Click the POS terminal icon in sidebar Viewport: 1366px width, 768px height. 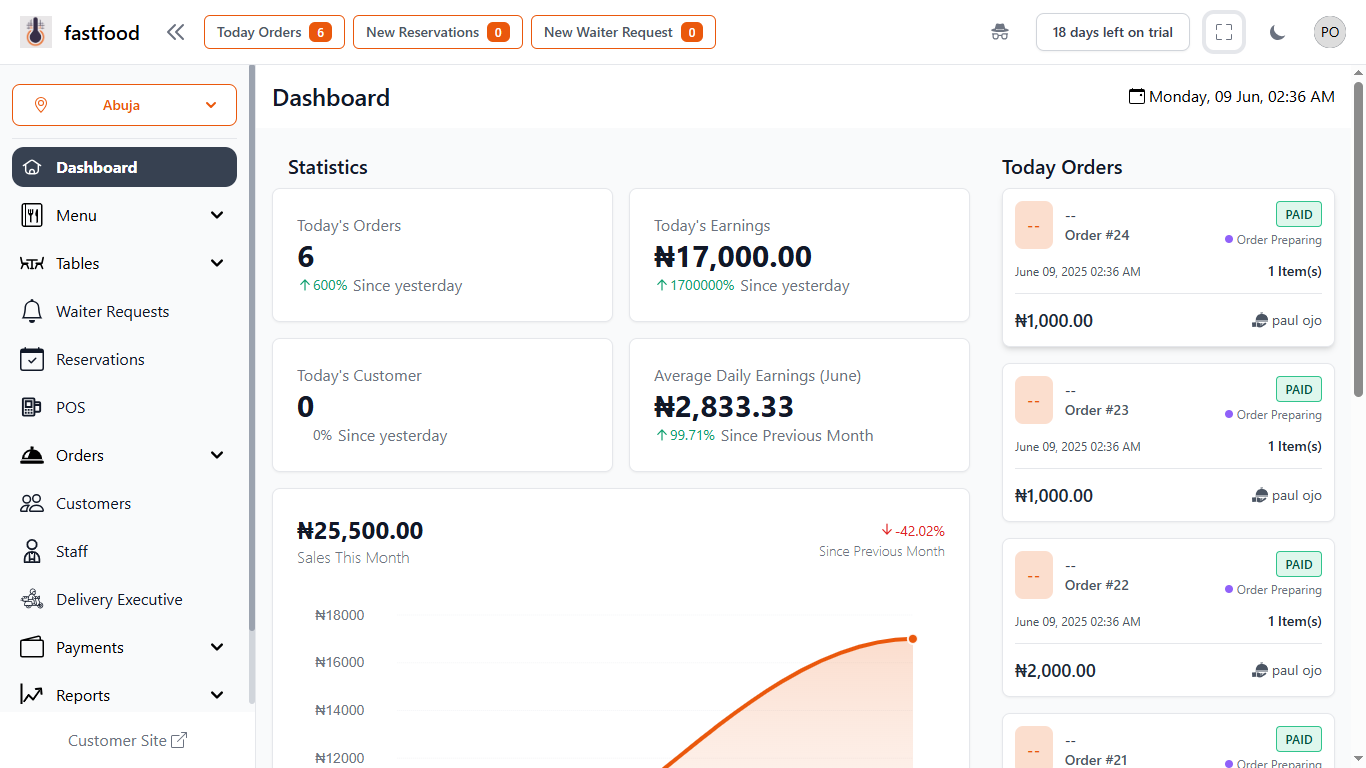[x=32, y=407]
